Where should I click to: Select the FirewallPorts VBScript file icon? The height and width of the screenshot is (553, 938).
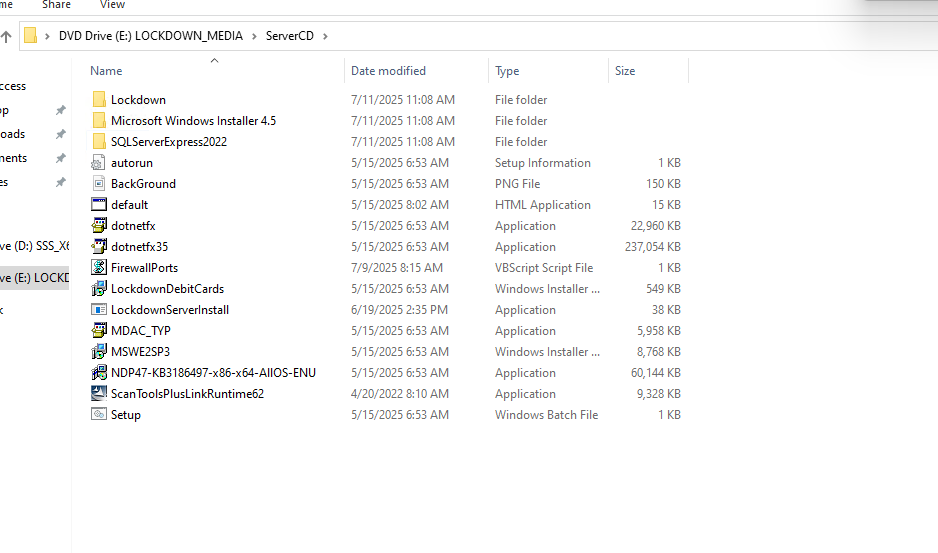[x=99, y=268]
